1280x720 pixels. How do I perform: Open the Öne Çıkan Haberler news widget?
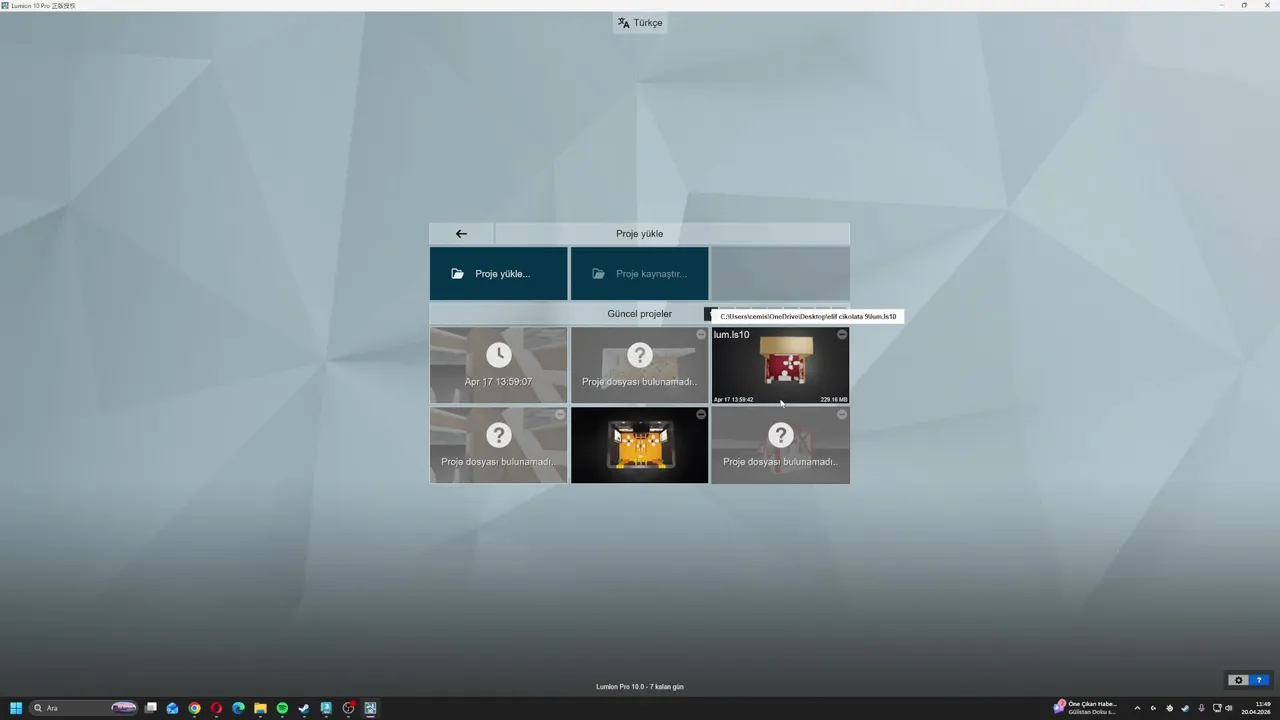(1085, 708)
